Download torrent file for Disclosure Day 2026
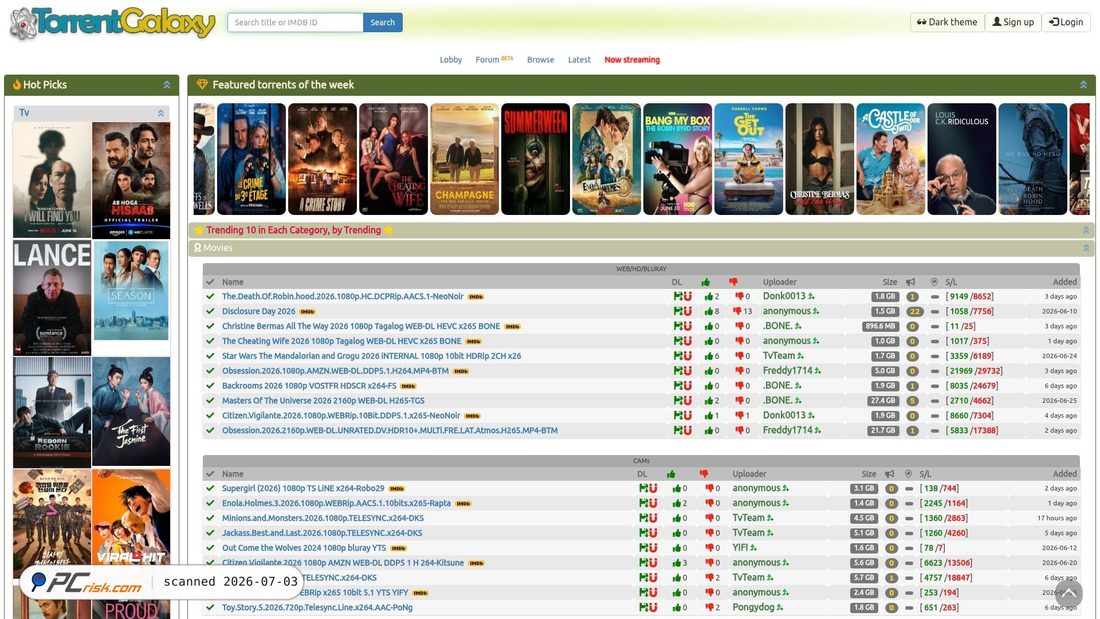 pos(678,311)
